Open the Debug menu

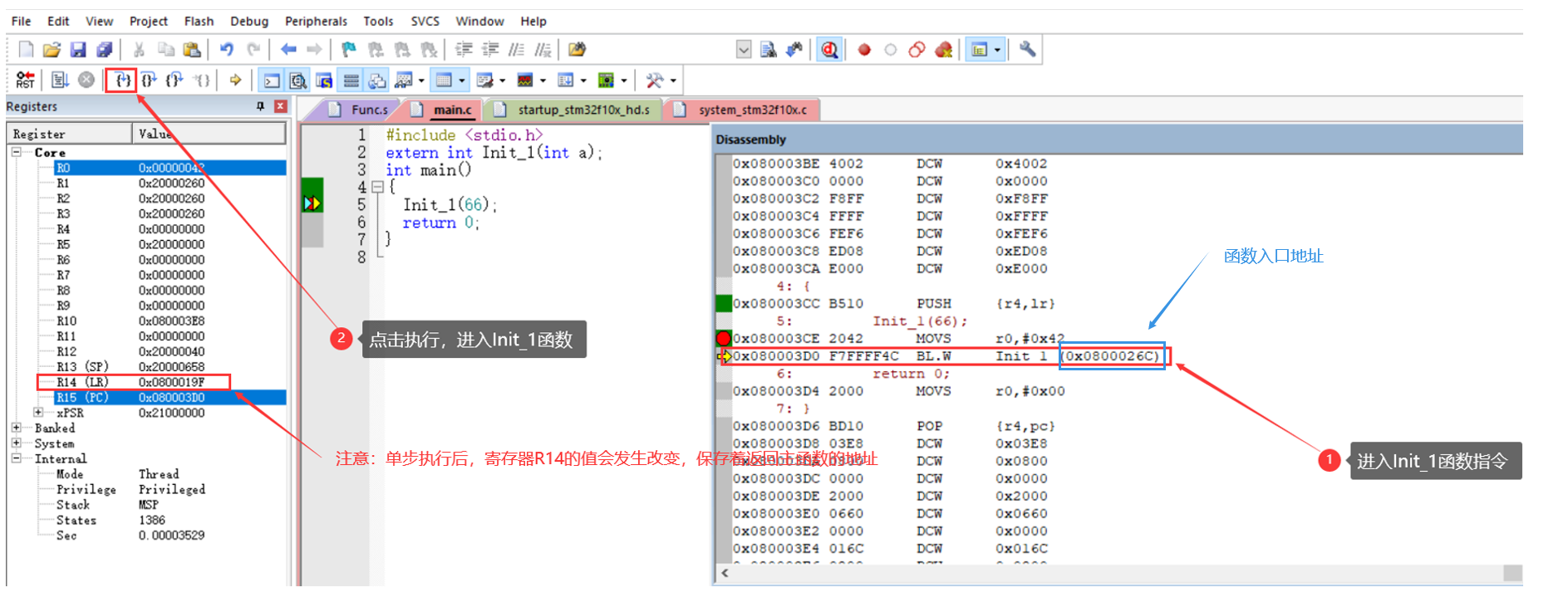tap(249, 21)
